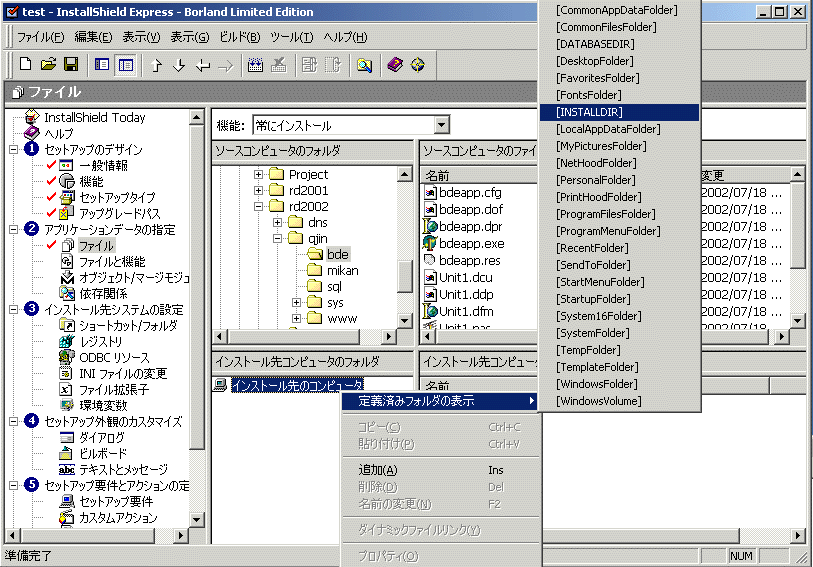Click the New project toolbar icon
Screen dimensions: 813x567
(x=25, y=64)
